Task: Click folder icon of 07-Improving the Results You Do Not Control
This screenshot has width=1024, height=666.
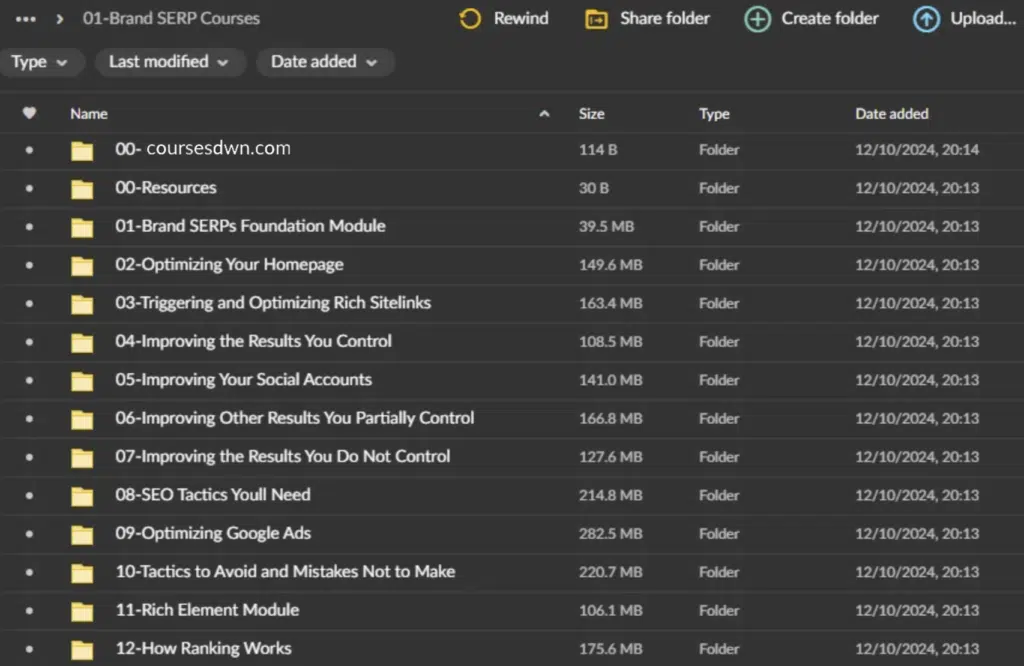Action: tap(82, 458)
